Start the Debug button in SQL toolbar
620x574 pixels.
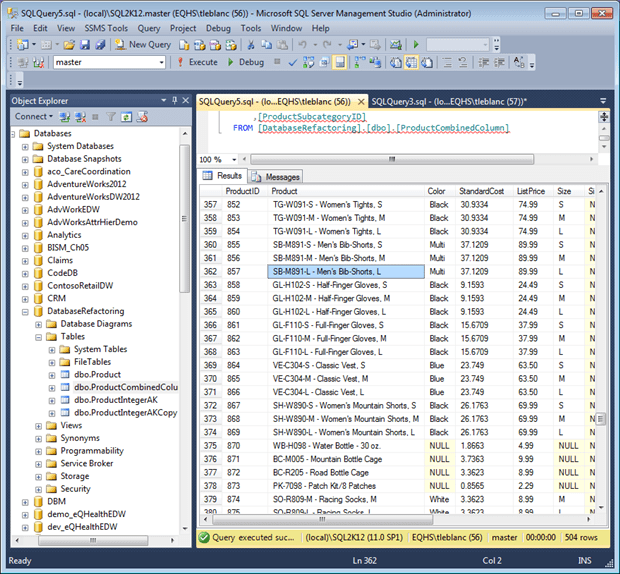(246, 62)
